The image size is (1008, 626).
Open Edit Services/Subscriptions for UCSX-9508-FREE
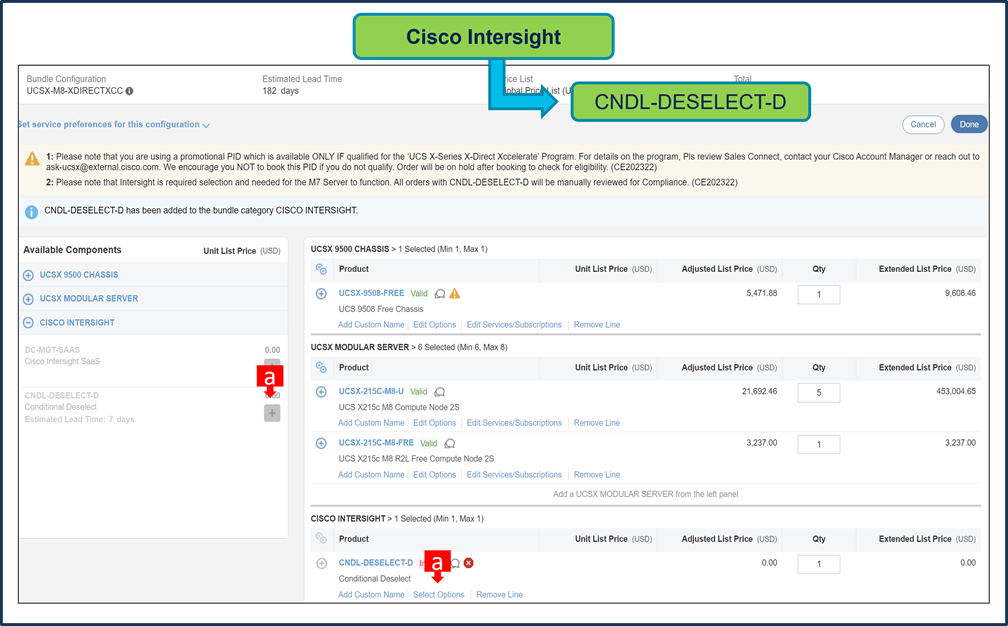coord(514,325)
